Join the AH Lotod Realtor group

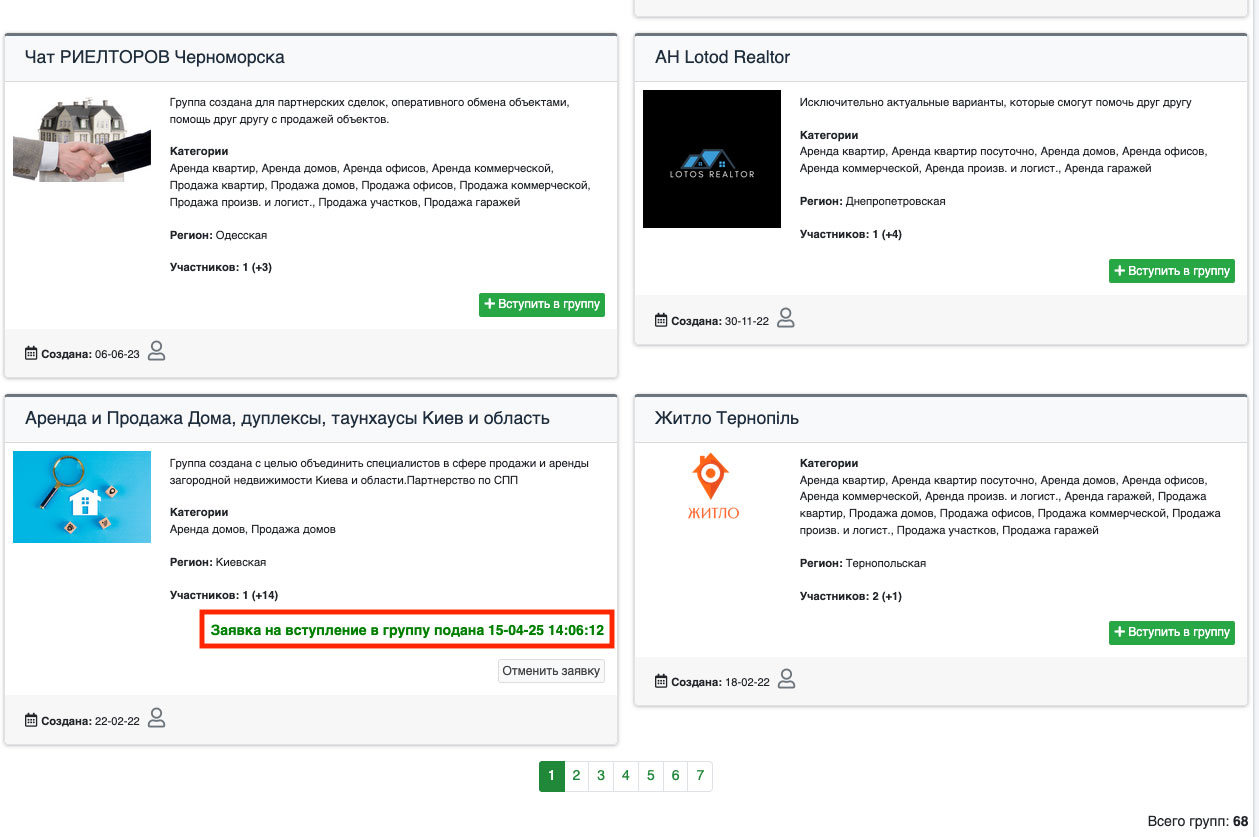[x=1172, y=271]
